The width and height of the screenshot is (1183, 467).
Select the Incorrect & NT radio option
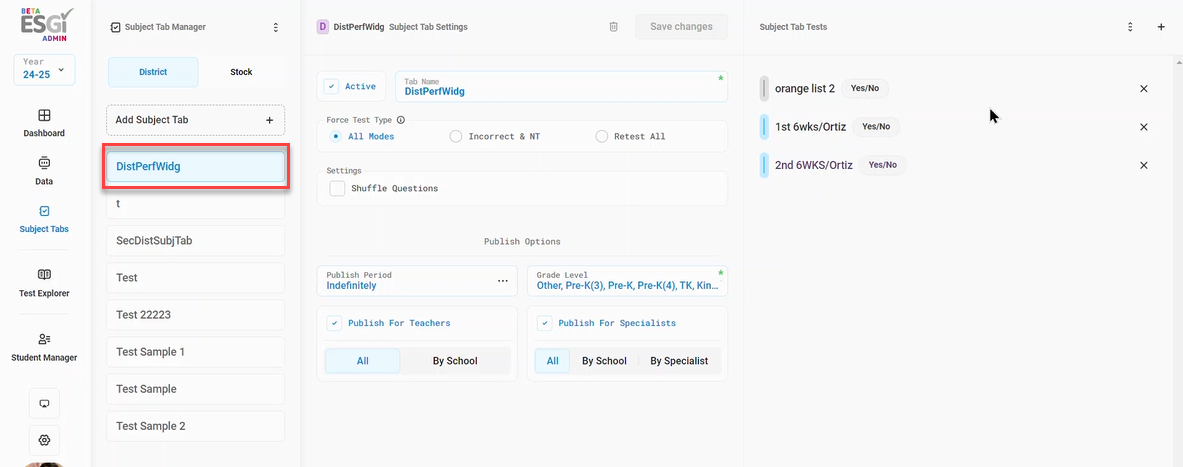tap(456, 137)
